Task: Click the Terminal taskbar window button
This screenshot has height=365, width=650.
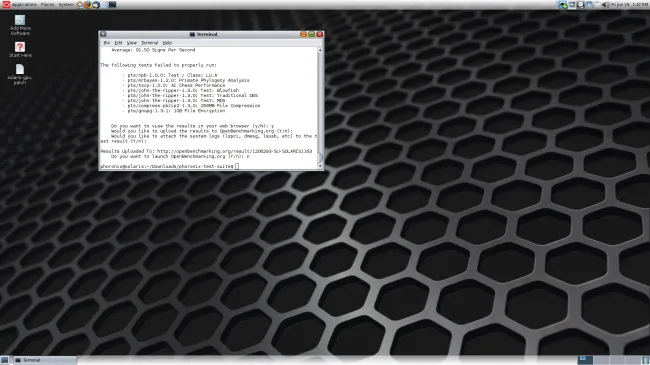Action: tap(45, 360)
